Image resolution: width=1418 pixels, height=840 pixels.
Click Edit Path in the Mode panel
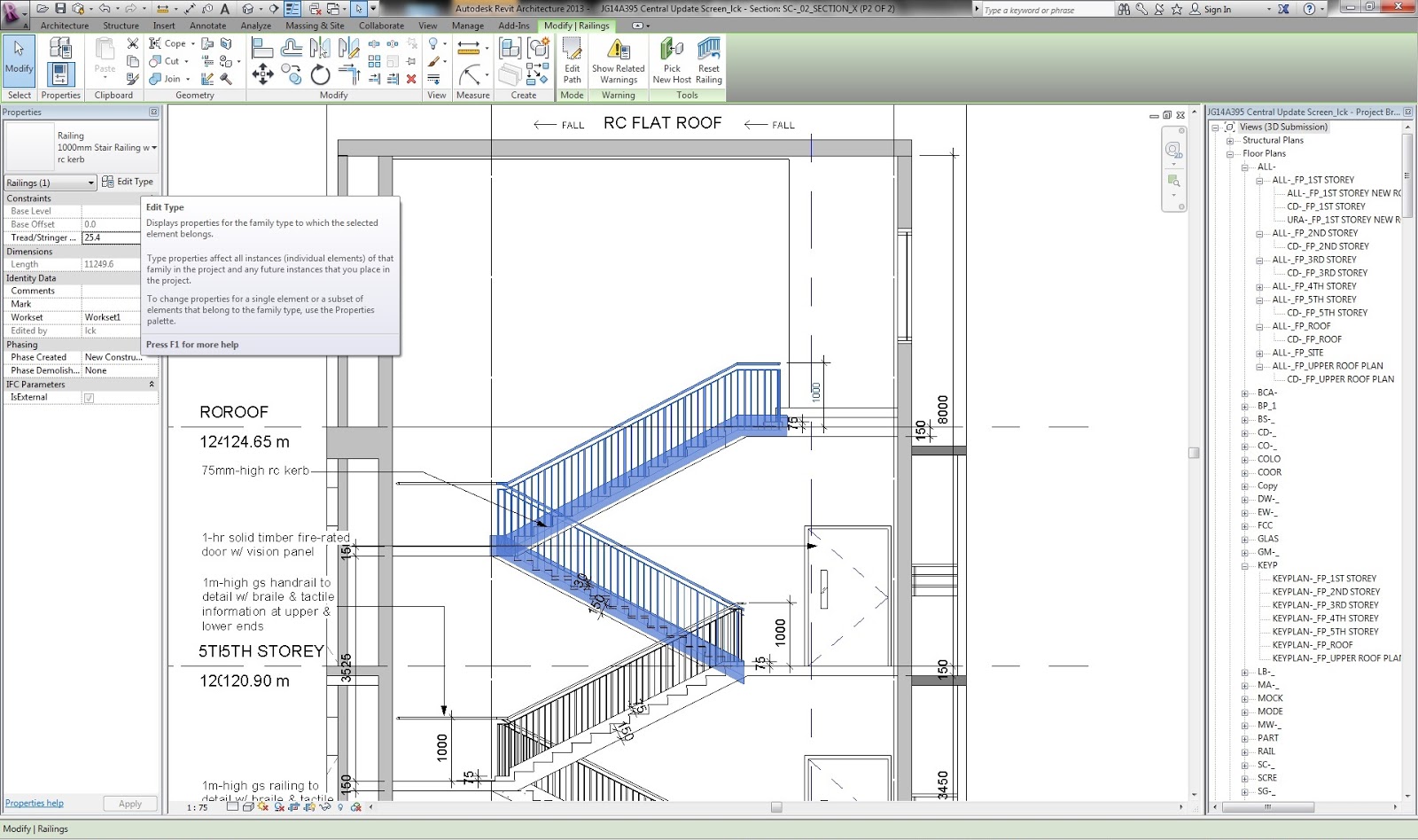pyautogui.click(x=572, y=61)
